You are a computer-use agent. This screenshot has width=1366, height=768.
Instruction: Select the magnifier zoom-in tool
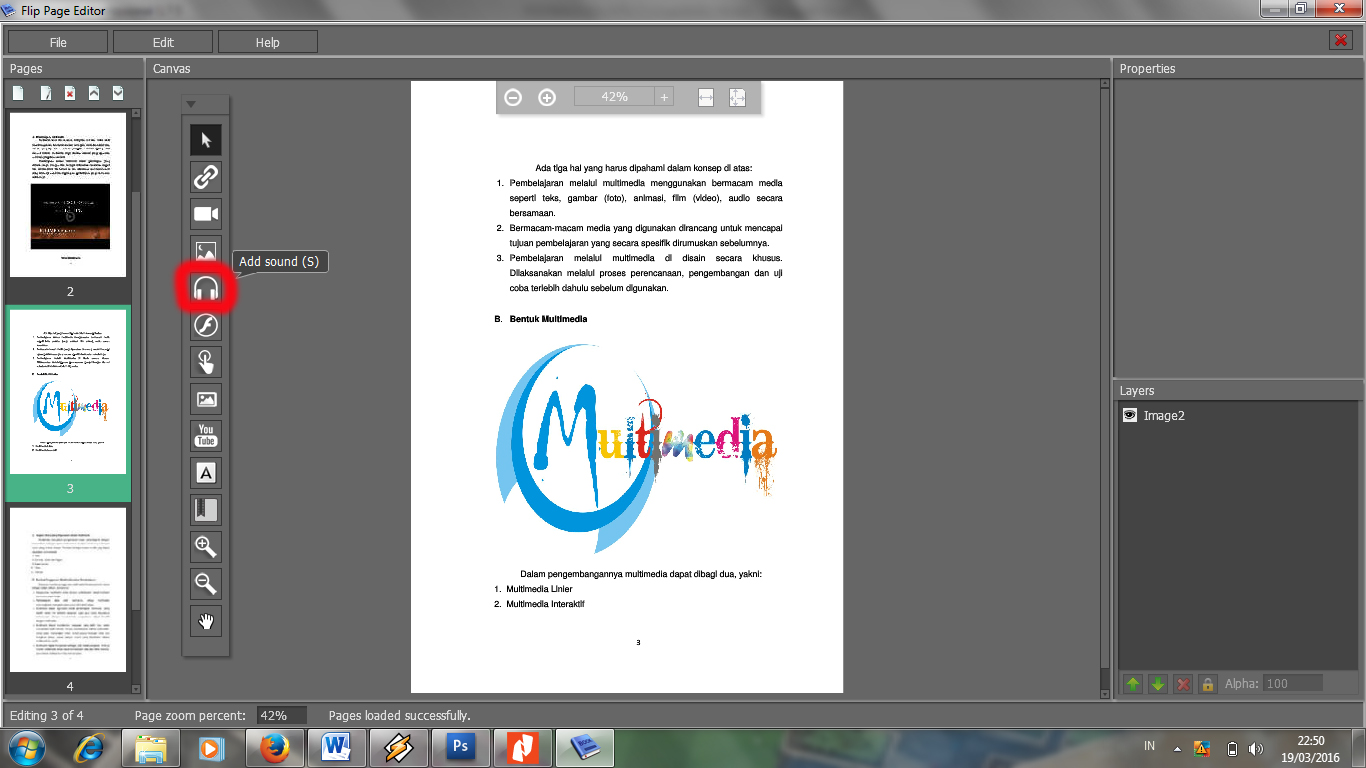206,547
